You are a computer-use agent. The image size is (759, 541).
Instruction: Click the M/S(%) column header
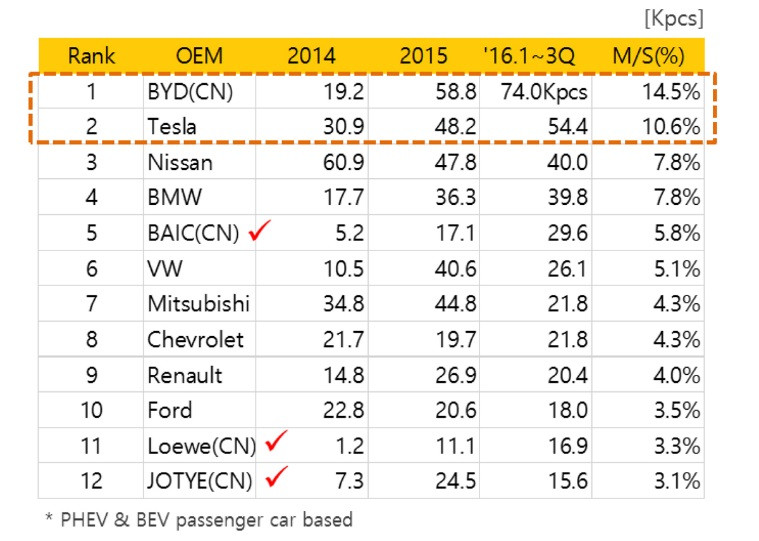pos(649,56)
